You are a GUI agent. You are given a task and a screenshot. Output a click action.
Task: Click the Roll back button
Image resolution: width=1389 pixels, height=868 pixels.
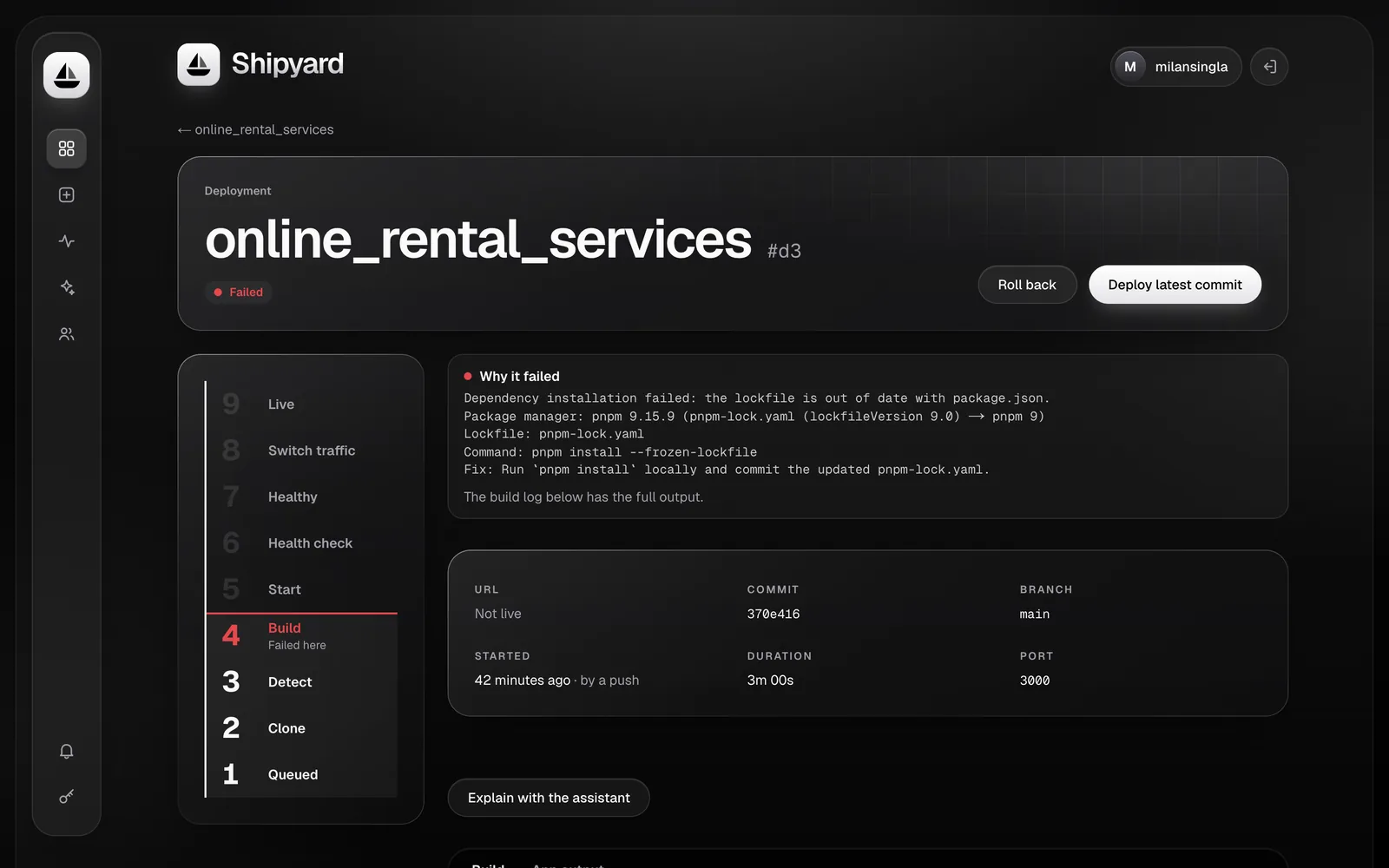(1027, 285)
